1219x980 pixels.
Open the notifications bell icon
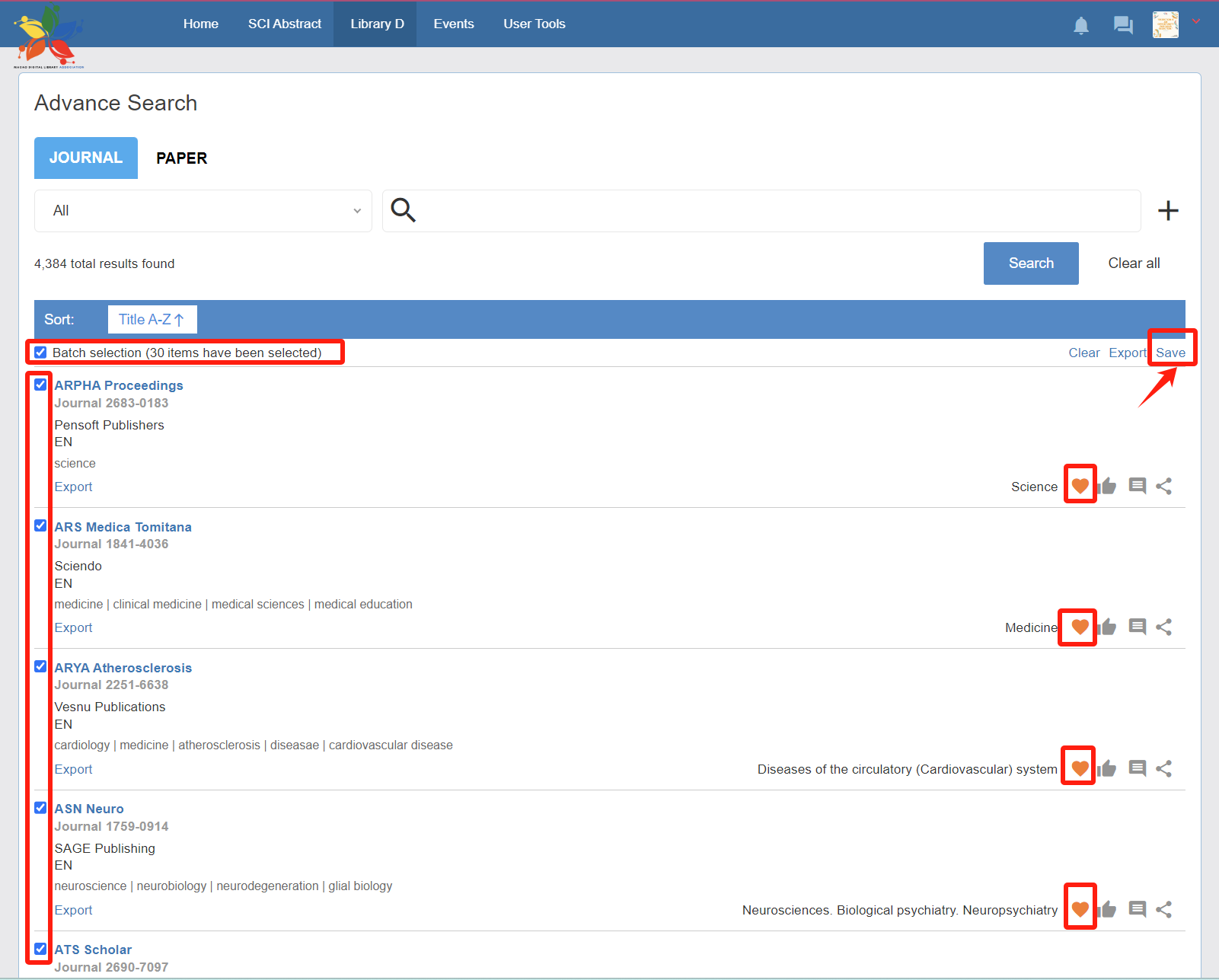point(1080,26)
